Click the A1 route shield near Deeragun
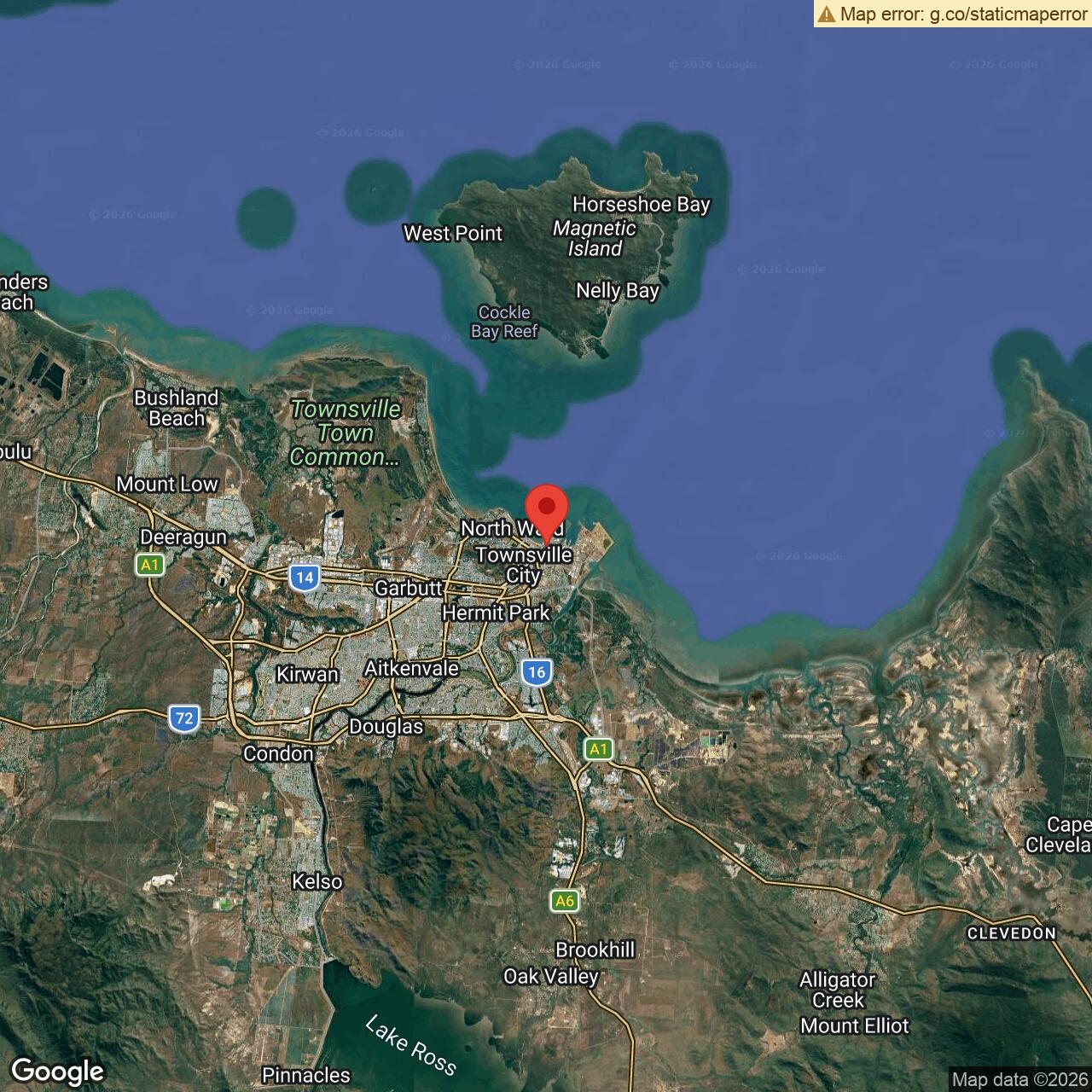The image size is (1092, 1092). pos(150,565)
